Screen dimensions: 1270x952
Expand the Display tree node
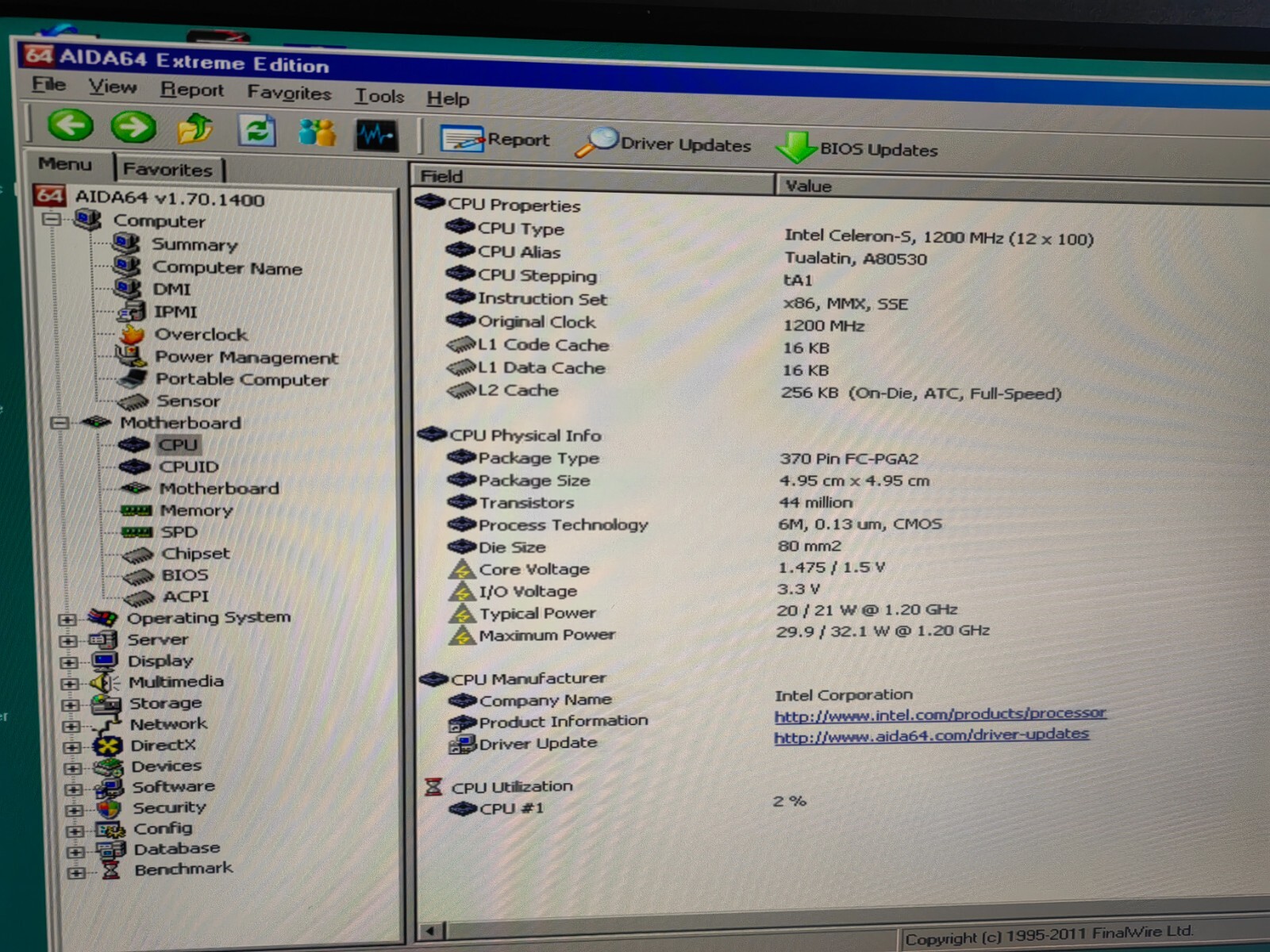coord(69,662)
